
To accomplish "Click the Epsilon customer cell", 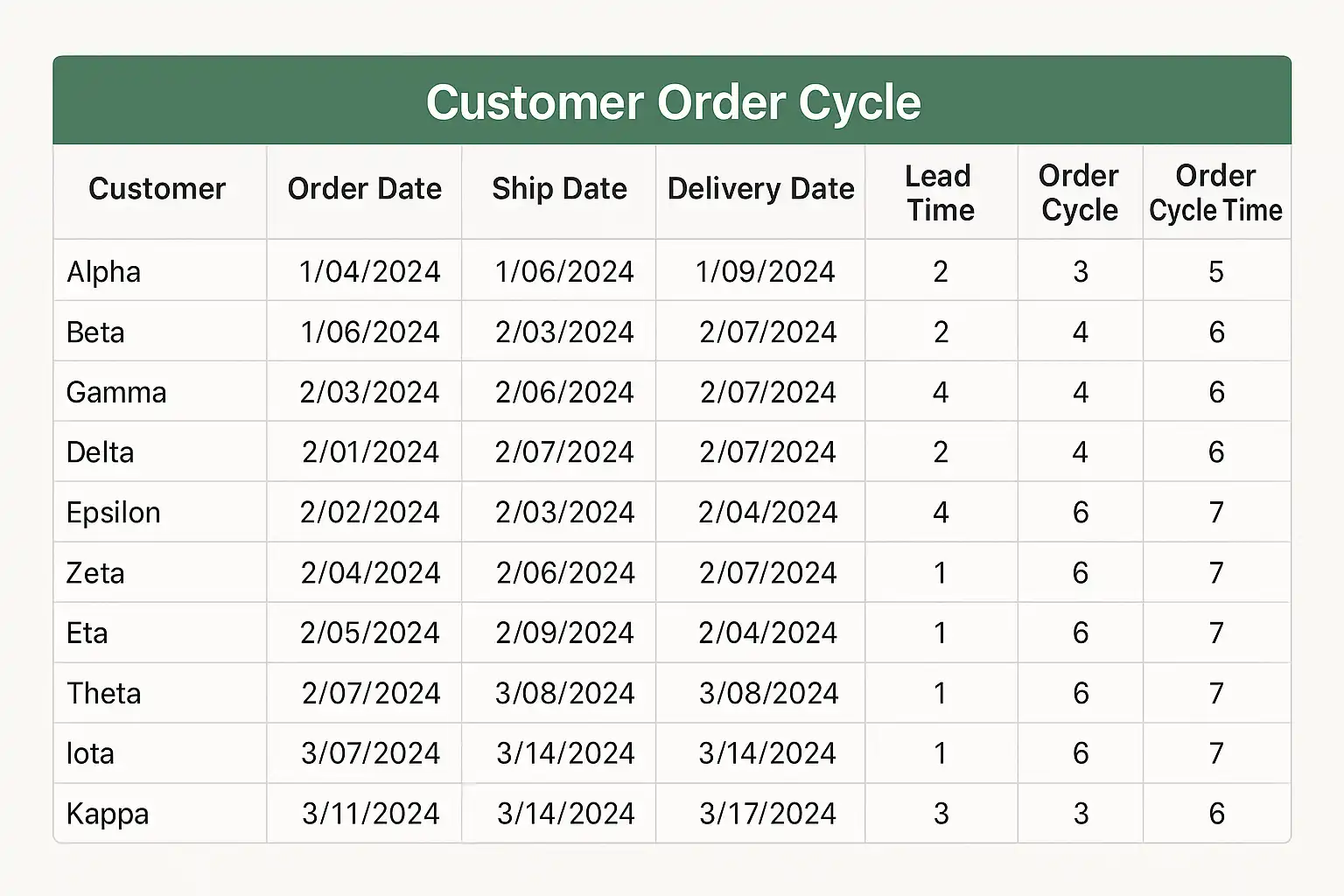I will click(113, 513).
